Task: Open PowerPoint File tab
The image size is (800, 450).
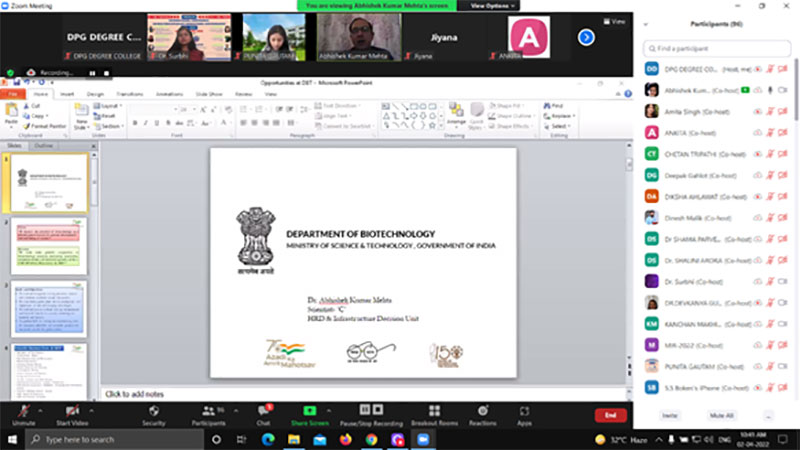Action: pyautogui.click(x=13, y=94)
